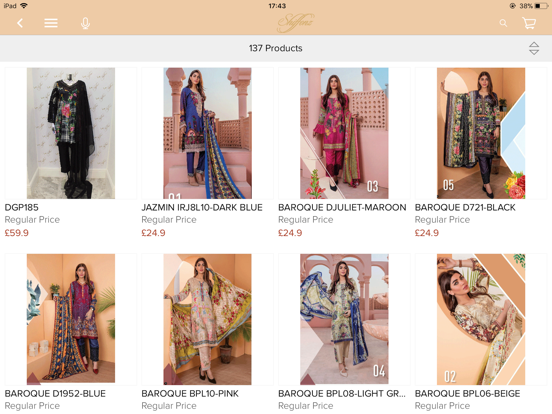Tap the £24.9 price under Baroque DJuliet-Maroon
This screenshot has width=552, height=414.
click(x=290, y=233)
